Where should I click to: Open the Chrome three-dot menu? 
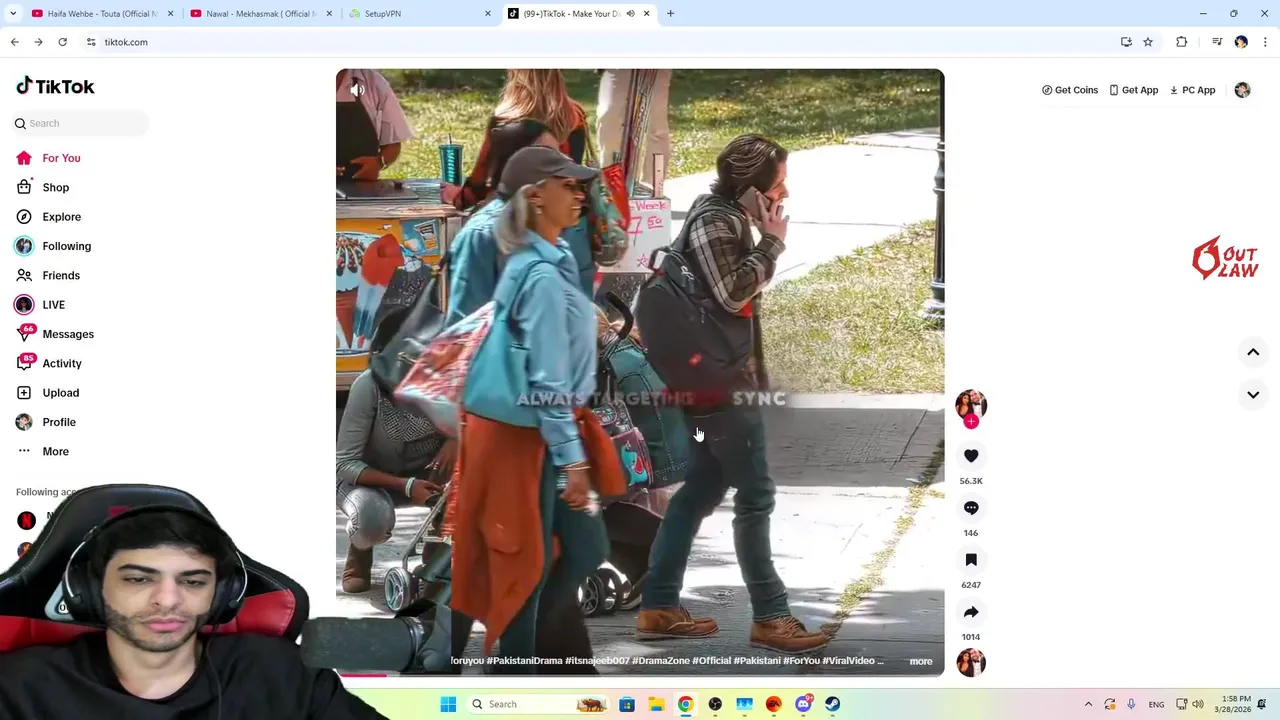coord(1266,42)
